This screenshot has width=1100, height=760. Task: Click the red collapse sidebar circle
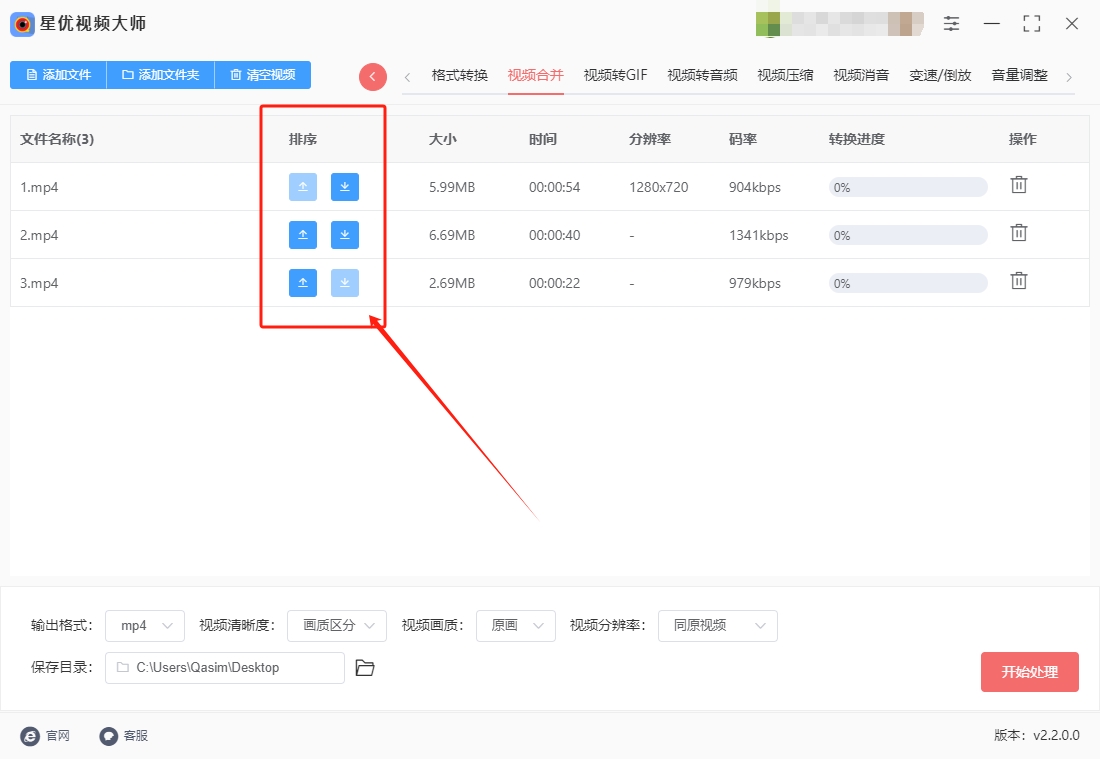[x=373, y=76]
